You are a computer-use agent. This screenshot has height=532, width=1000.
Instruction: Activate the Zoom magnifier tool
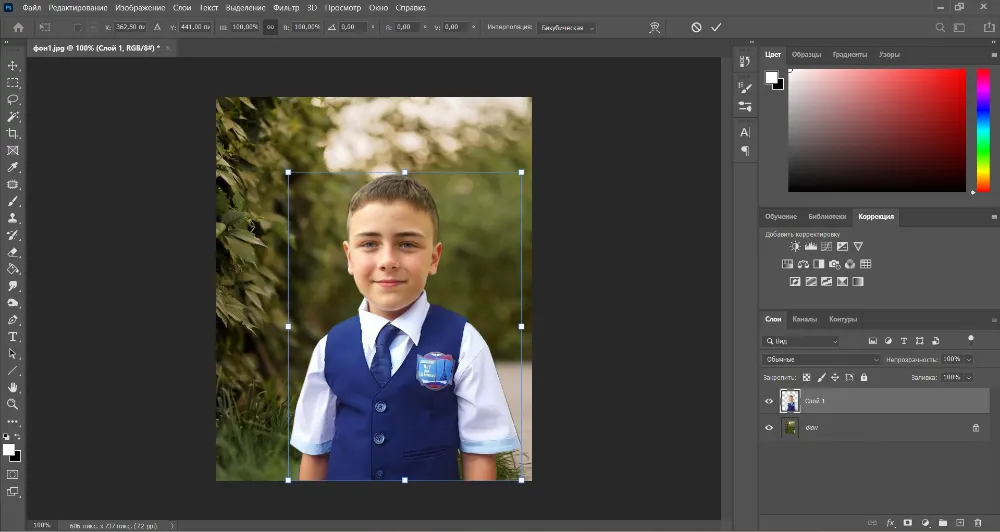click(x=13, y=404)
